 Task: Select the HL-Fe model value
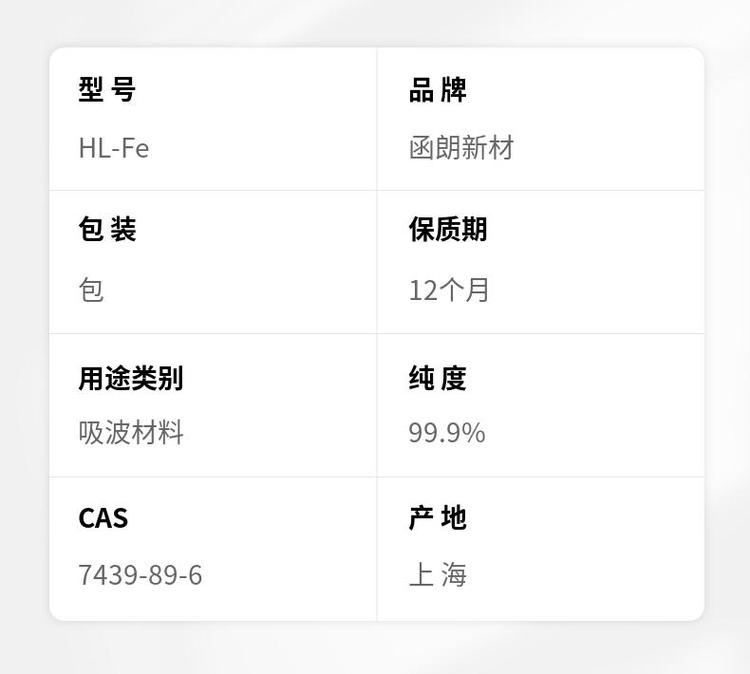[x=114, y=149]
